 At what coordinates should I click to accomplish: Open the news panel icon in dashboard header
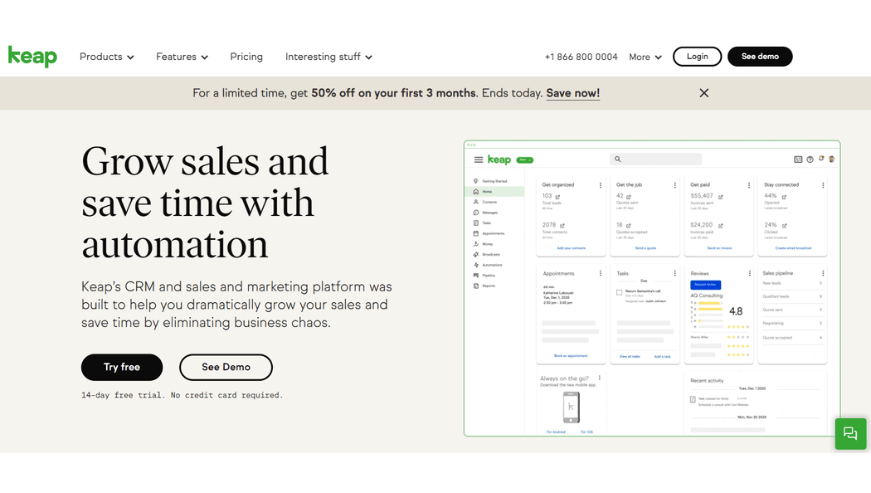click(x=798, y=159)
